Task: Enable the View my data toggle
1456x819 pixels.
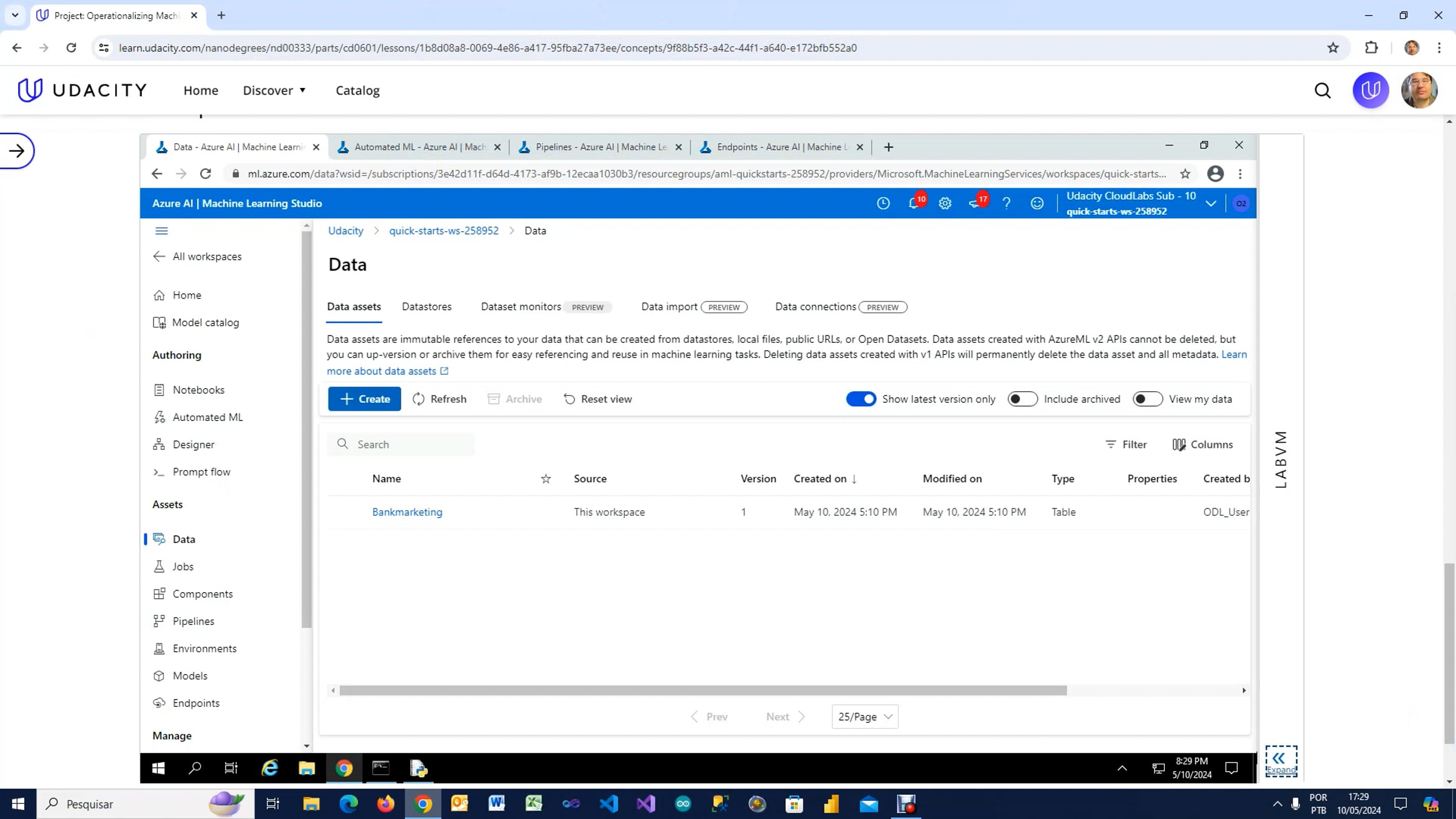Action: (x=1147, y=399)
